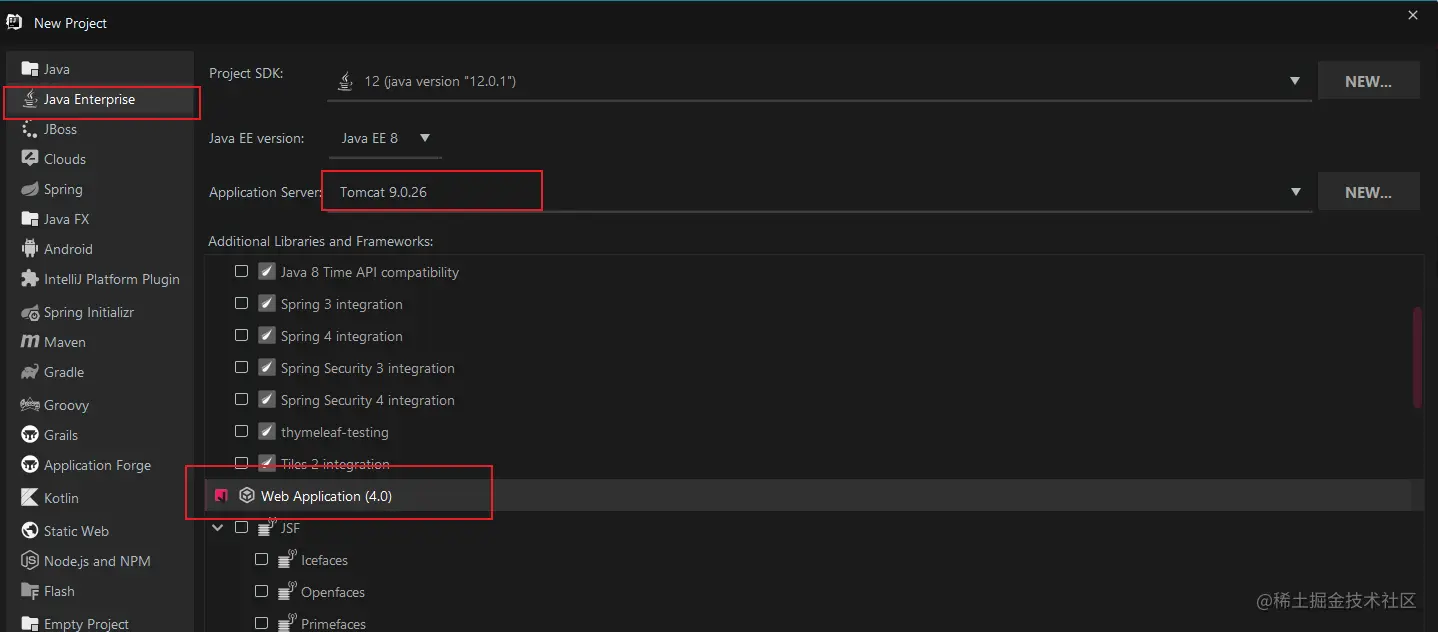Select the Flash folder icon
Screen dimensions: 1438x632
click(x=29, y=591)
